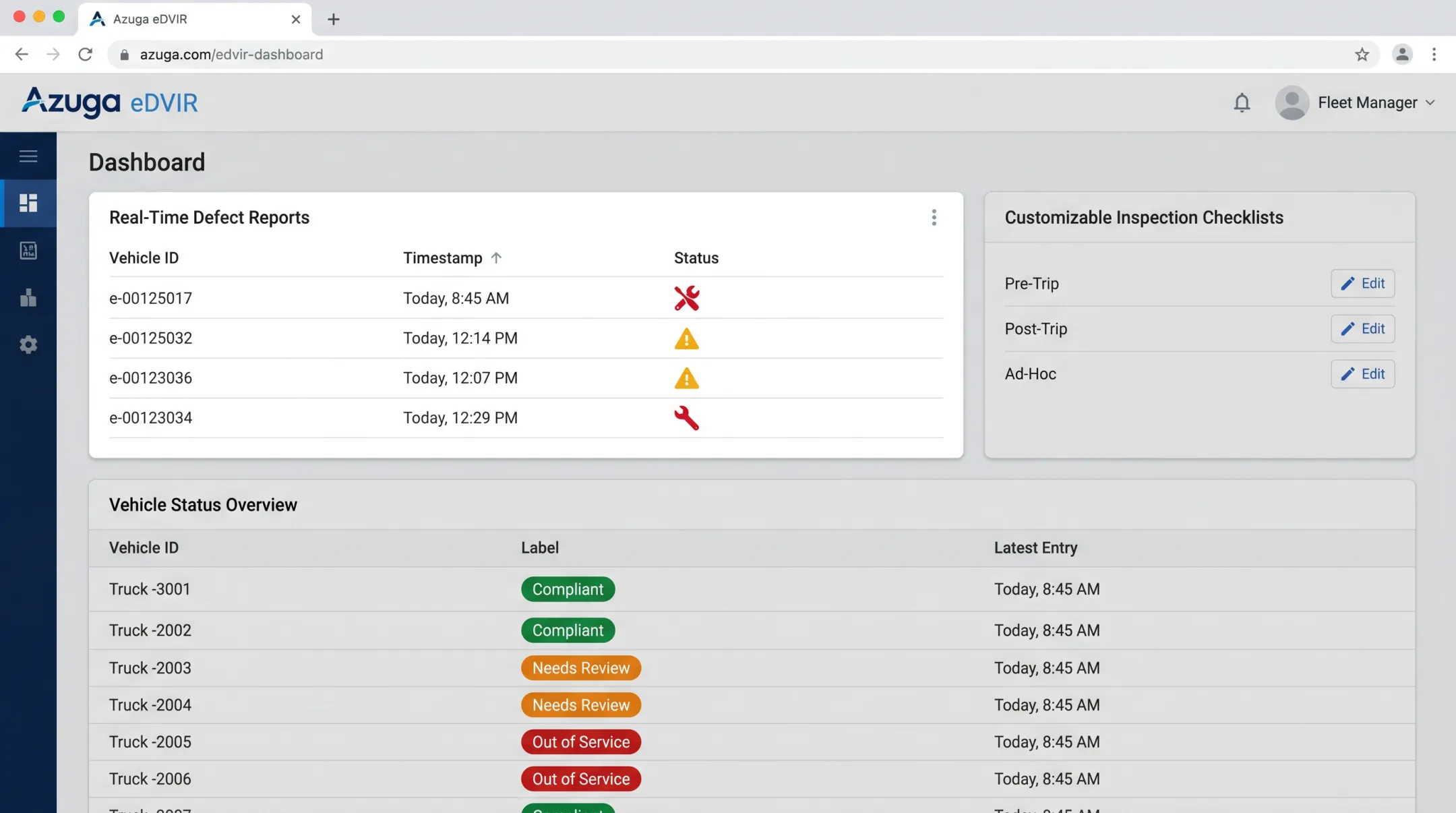The image size is (1456, 813).
Task: Click Label column header
Action: pyautogui.click(x=539, y=547)
